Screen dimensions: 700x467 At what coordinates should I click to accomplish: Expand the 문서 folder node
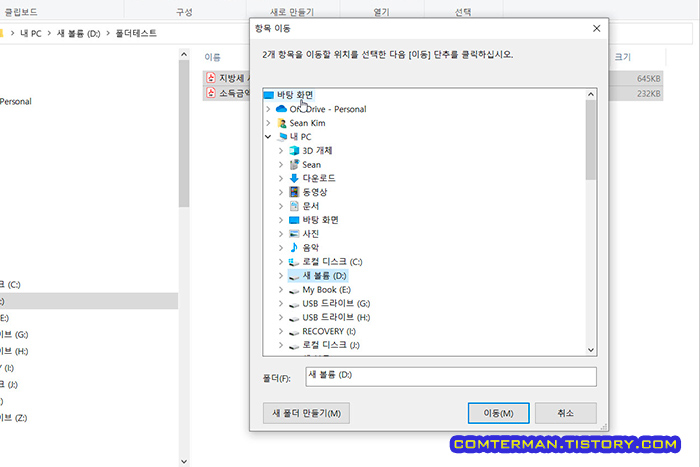[x=281, y=206]
